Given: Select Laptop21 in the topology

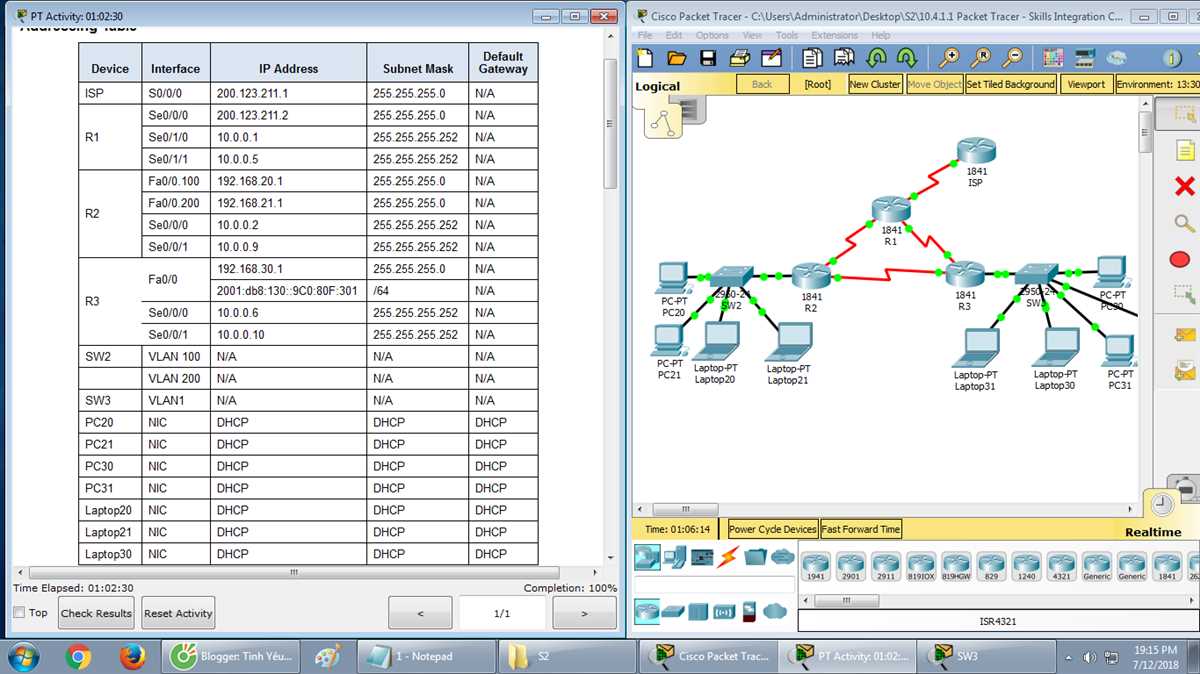Looking at the screenshot, I should [x=788, y=343].
